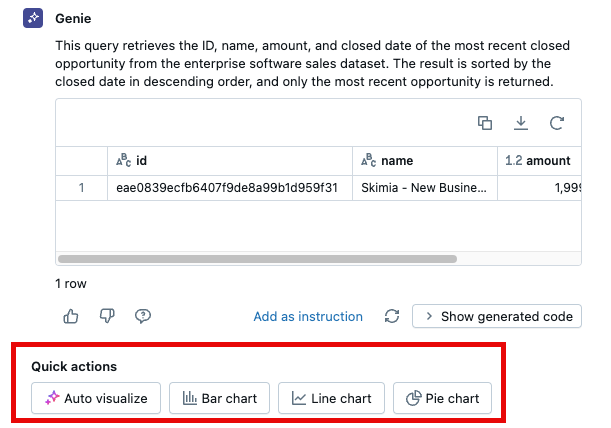Copy the result table to clipboard
The image size is (611, 428).
485,123
